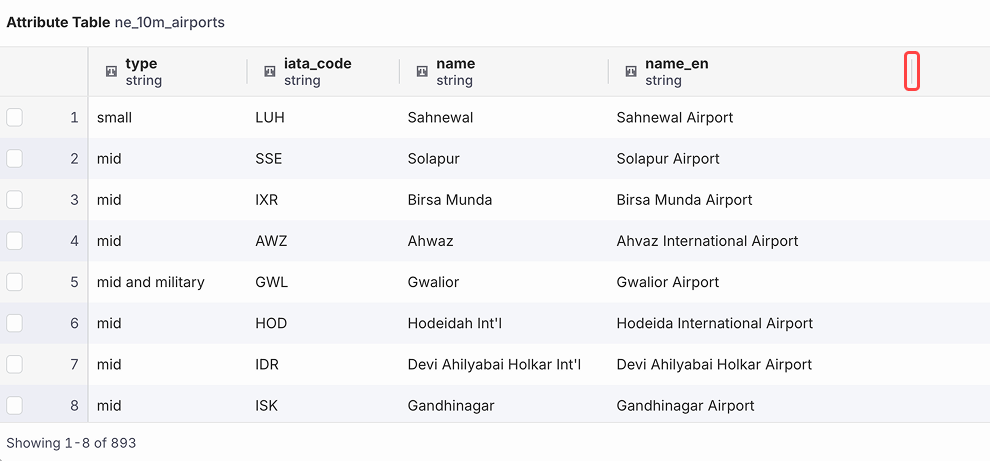Click the name_en column resize handle

[912, 71]
